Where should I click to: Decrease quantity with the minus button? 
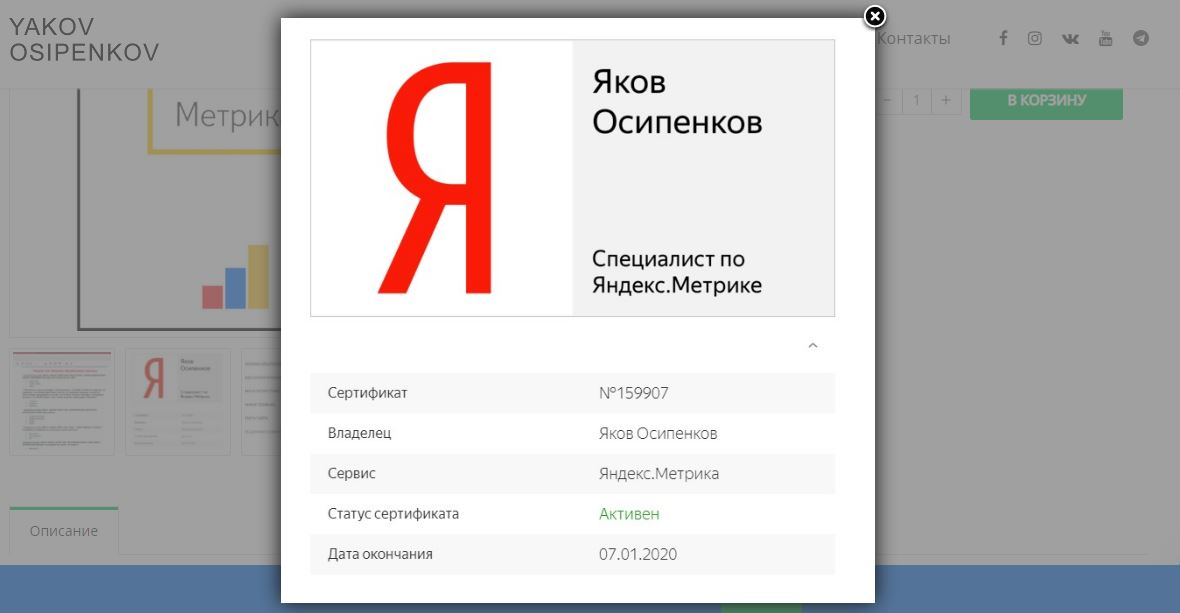pos(887,100)
